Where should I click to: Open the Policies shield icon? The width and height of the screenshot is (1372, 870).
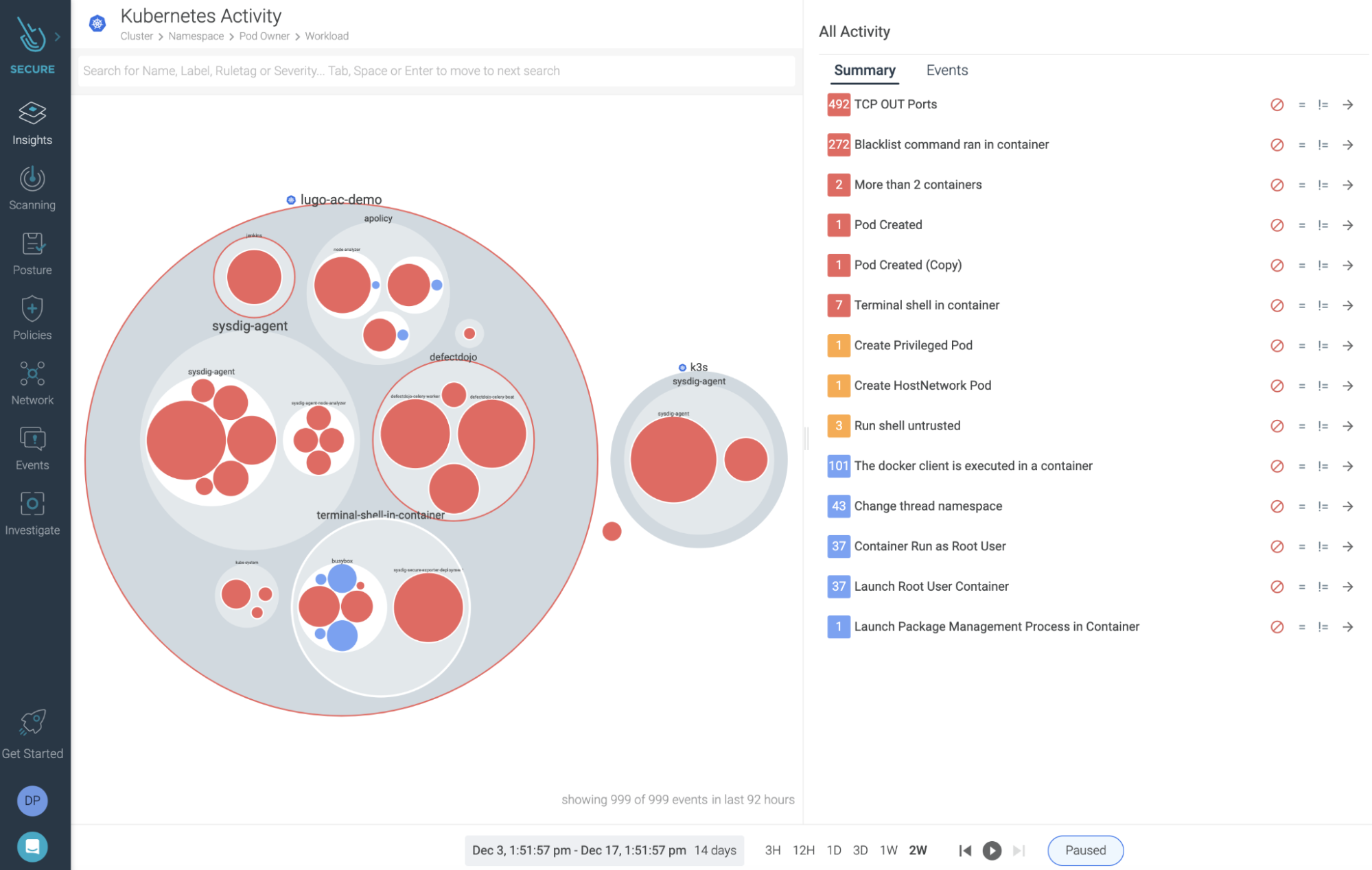(32, 309)
